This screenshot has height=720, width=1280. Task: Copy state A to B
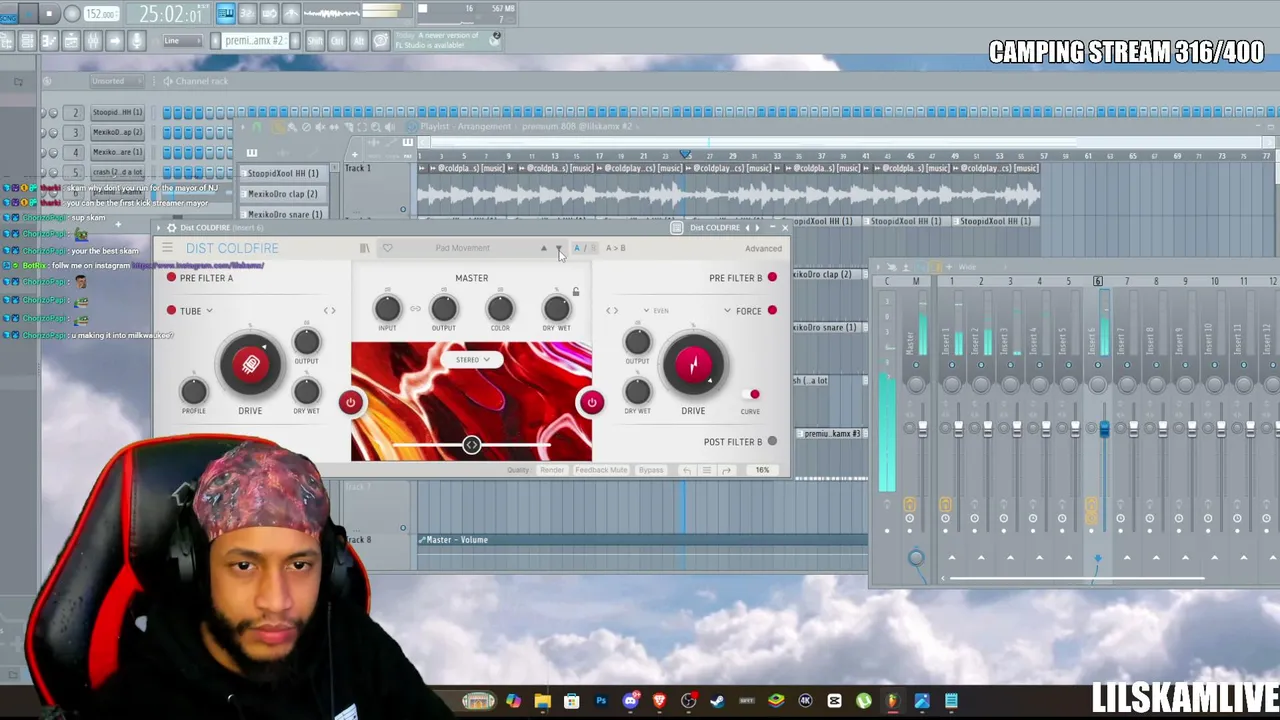(x=616, y=248)
